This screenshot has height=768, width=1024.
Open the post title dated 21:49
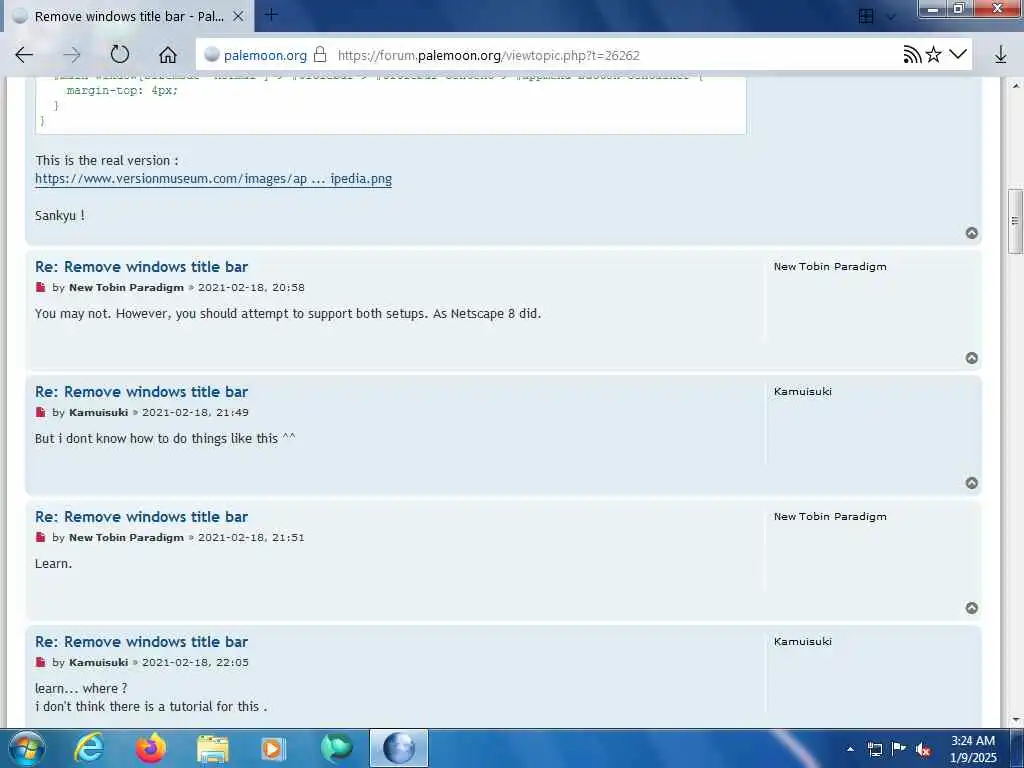(x=142, y=392)
